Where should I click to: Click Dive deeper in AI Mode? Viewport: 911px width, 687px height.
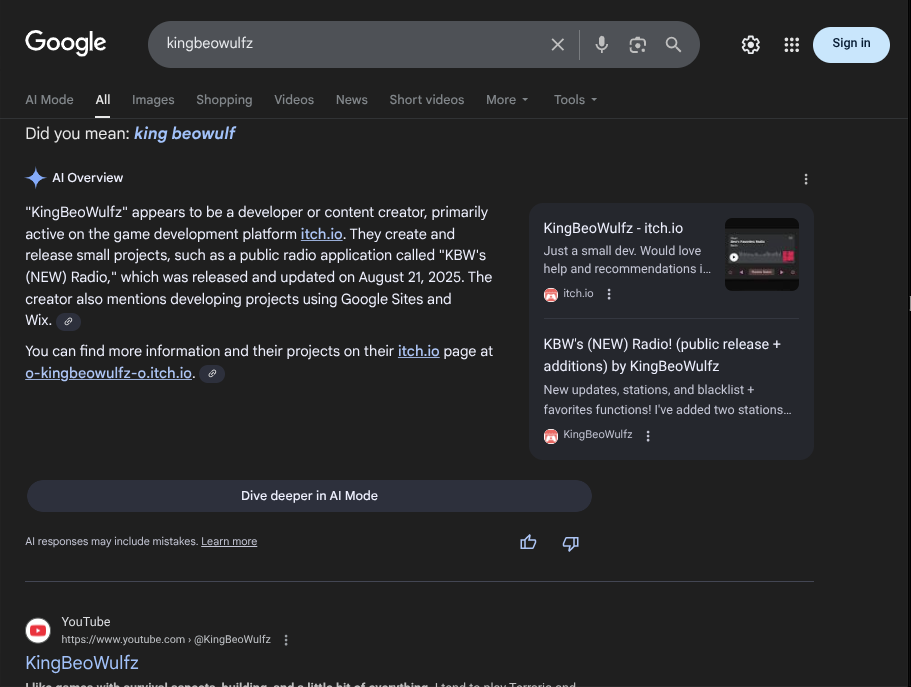(309, 496)
